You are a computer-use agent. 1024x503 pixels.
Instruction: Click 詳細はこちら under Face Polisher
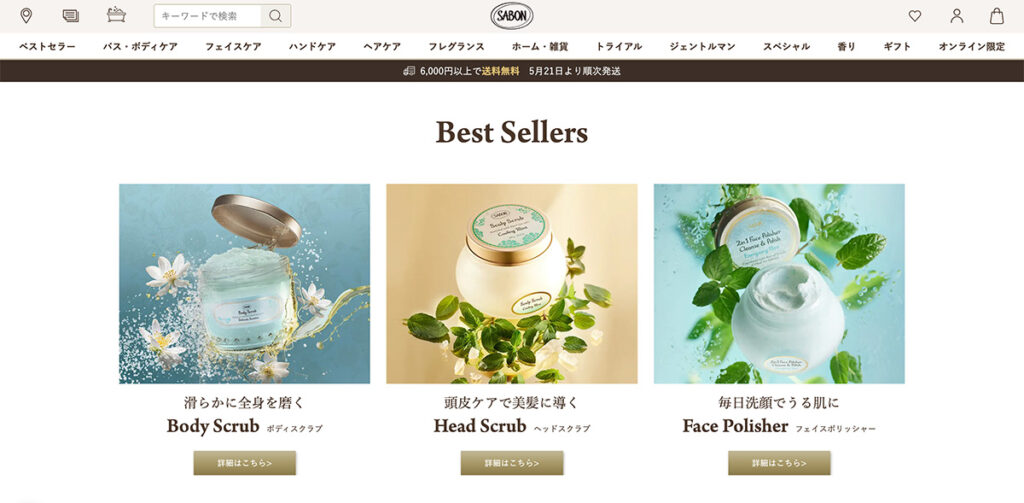coord(779,463)
